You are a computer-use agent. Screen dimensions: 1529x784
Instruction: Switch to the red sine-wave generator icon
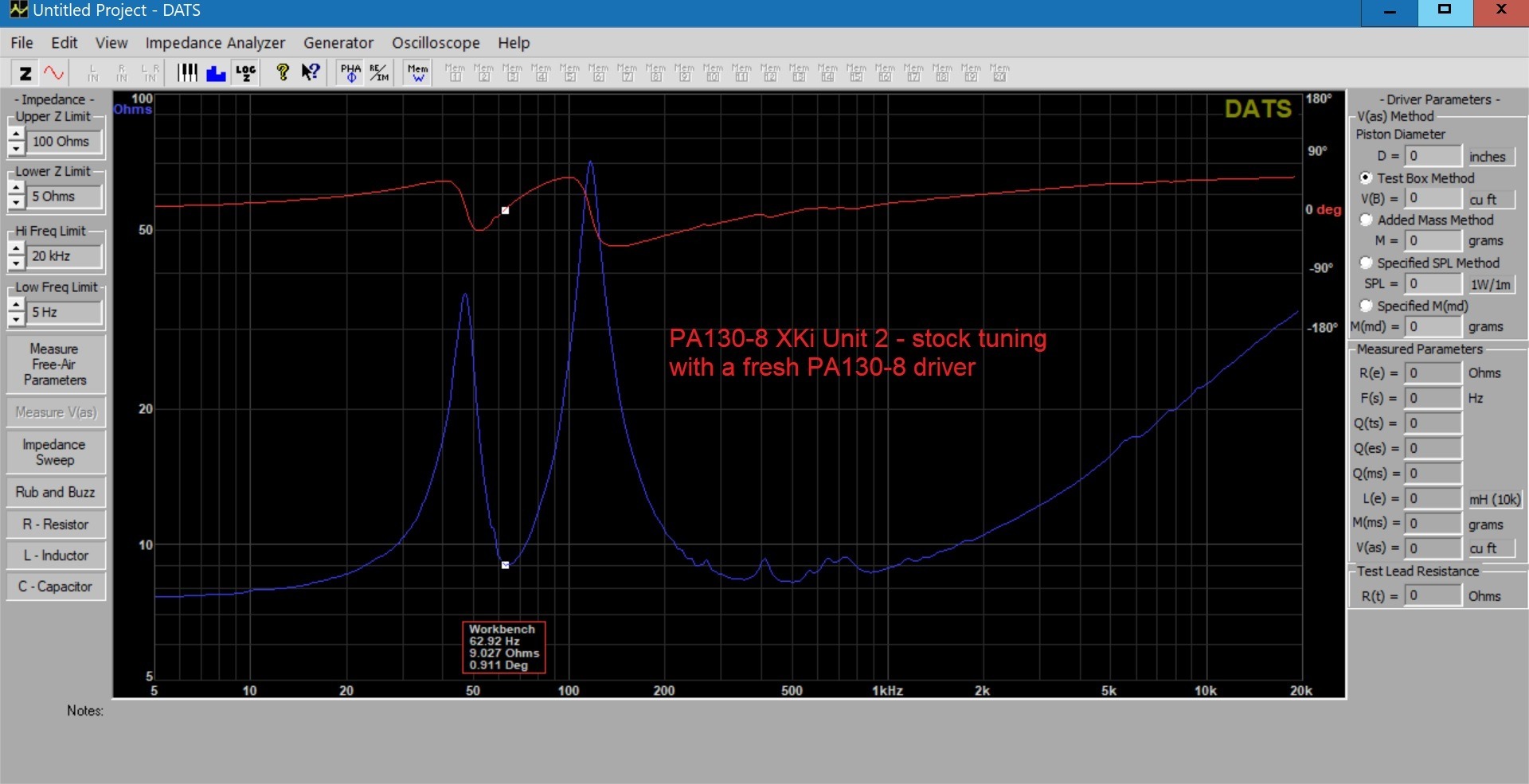[x=54, y=73]
